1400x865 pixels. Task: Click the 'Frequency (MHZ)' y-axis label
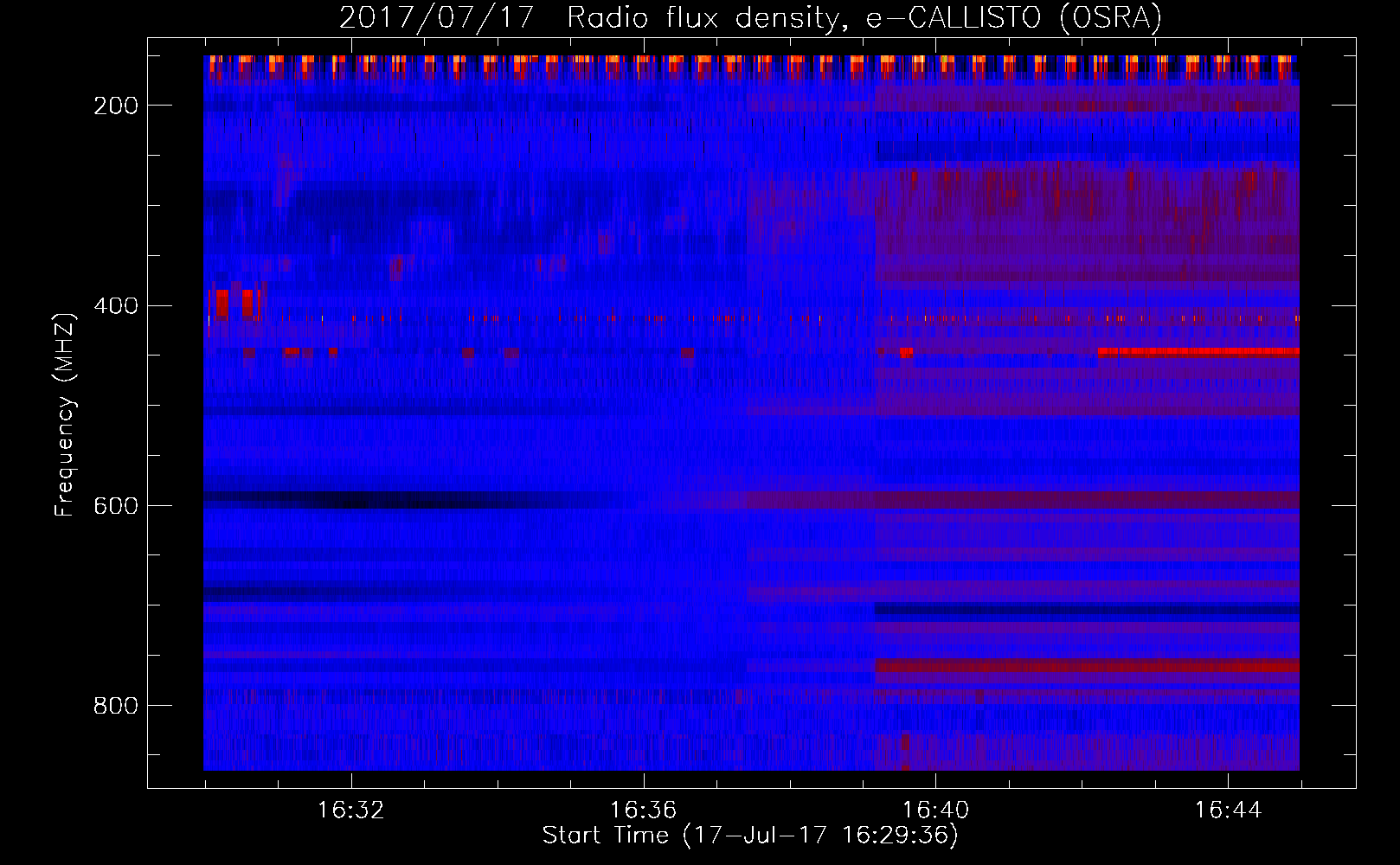65,414
